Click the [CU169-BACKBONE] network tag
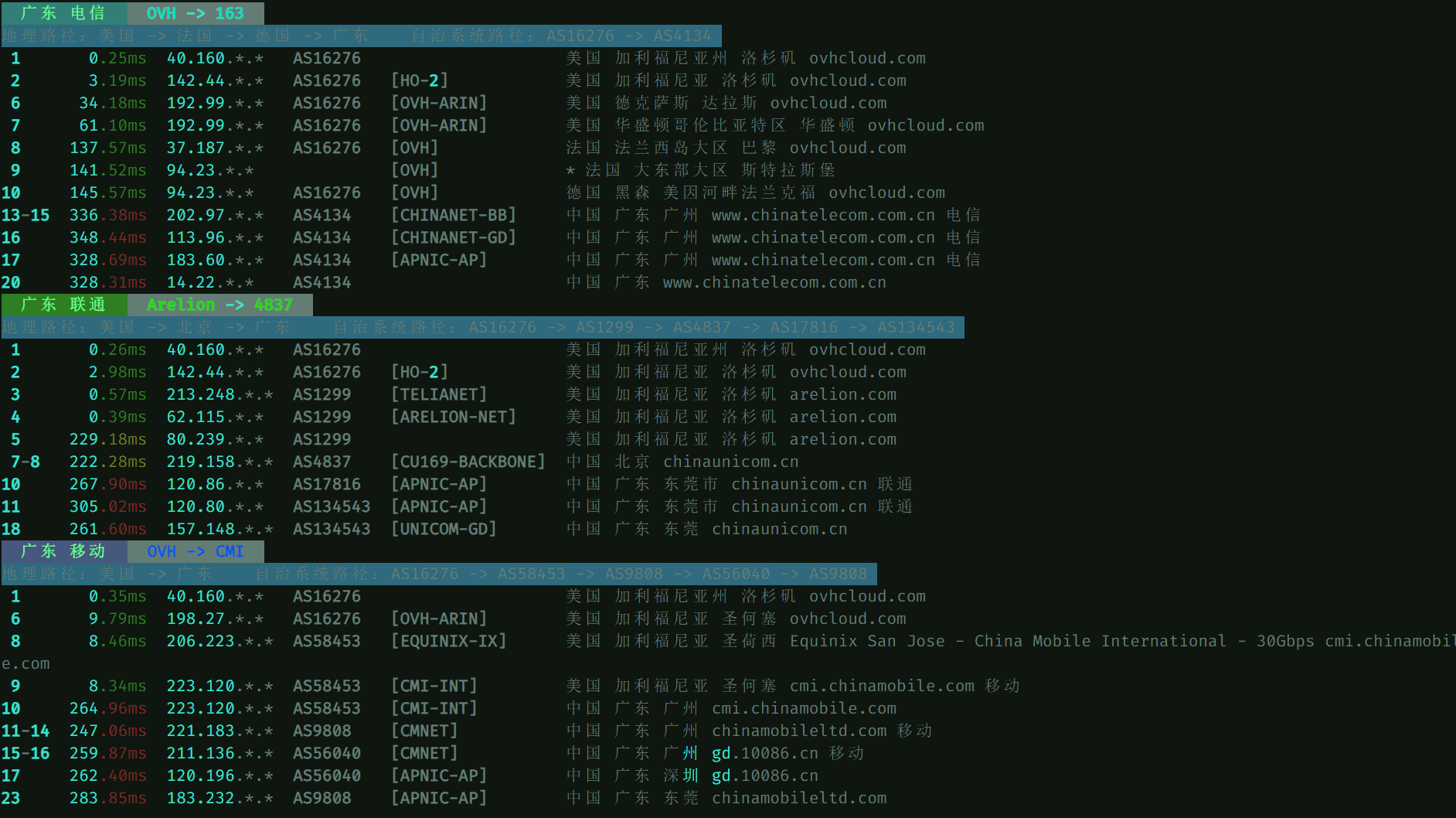This screenshot has height=818, width=1456. coord(468,462)
